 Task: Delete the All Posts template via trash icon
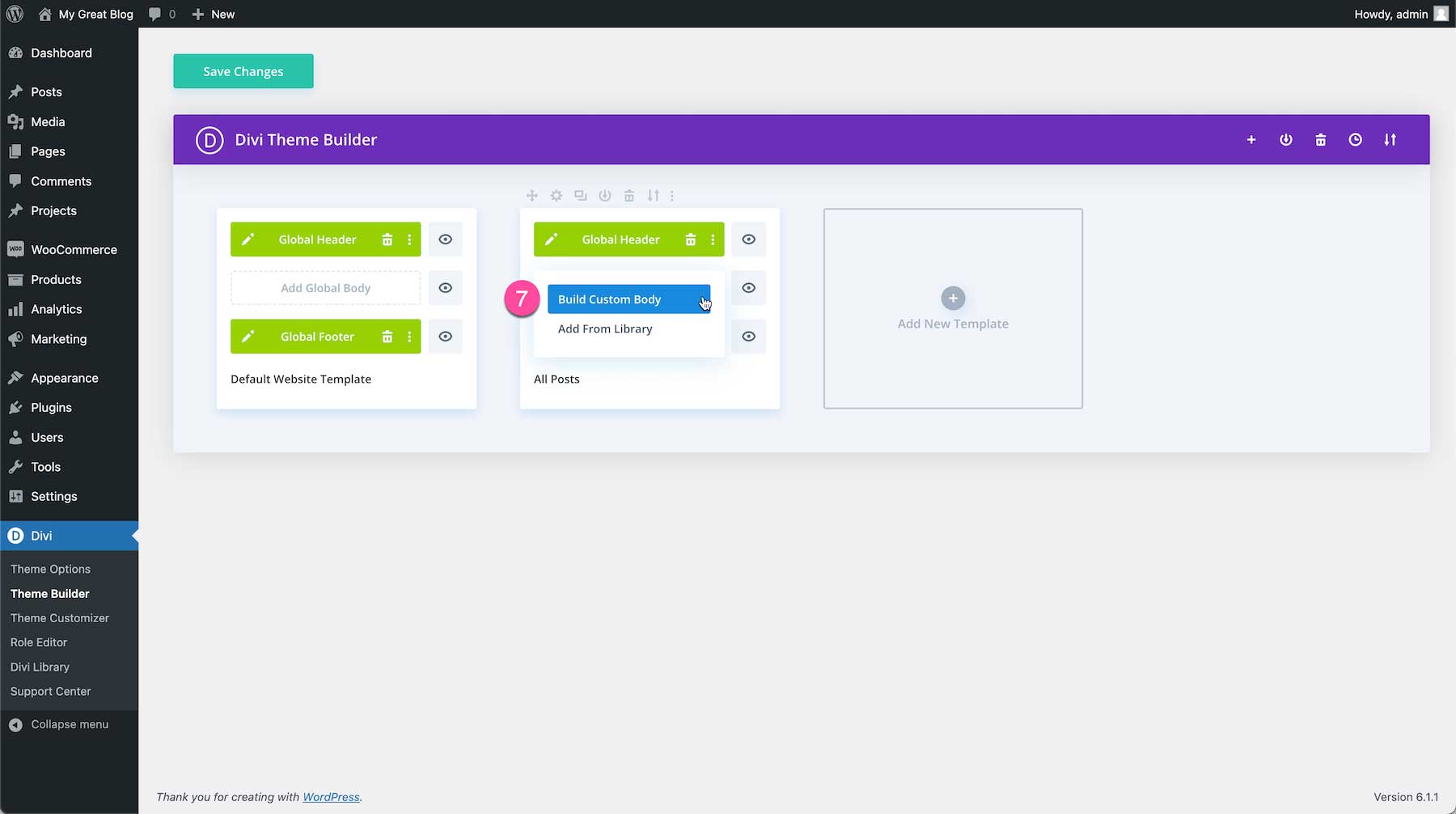click(x=629, y=195)
